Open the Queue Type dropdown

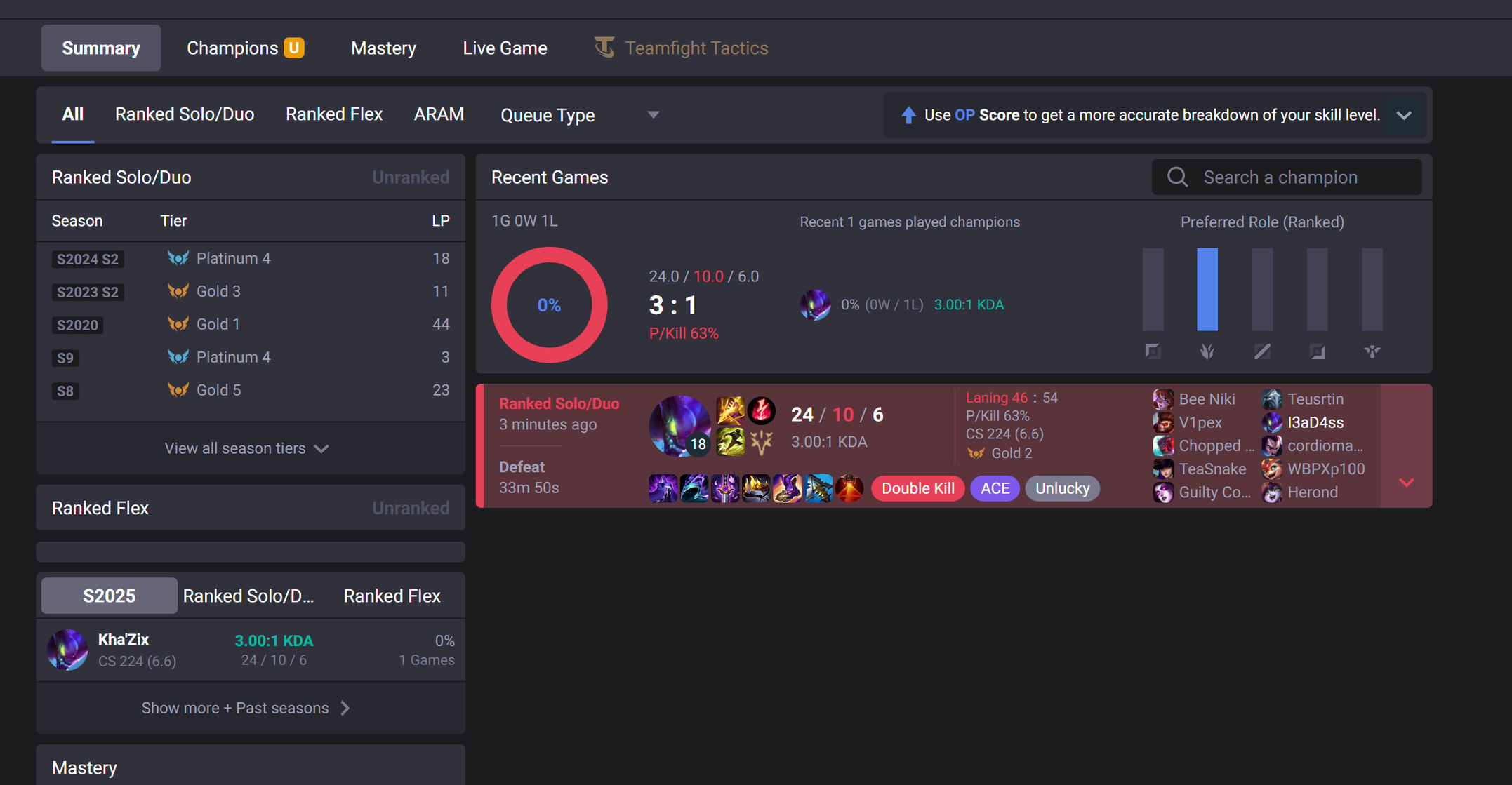[580, 115]
